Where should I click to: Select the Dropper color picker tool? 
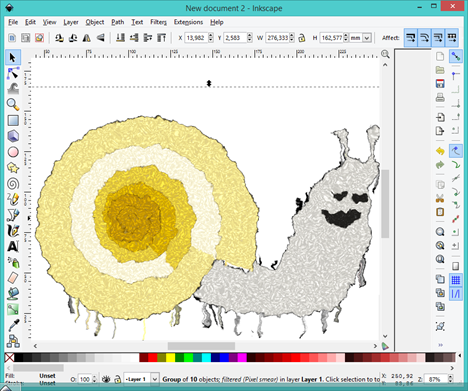[13, 325]
